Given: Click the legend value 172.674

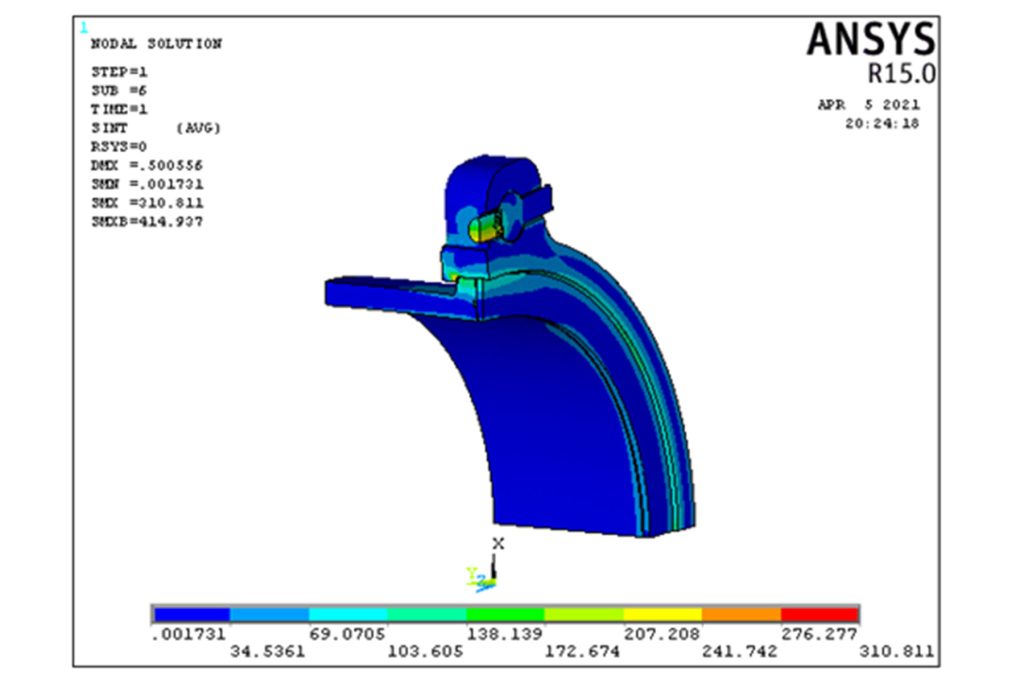Looking at the screenshot, I should click(x=583, y=652).
